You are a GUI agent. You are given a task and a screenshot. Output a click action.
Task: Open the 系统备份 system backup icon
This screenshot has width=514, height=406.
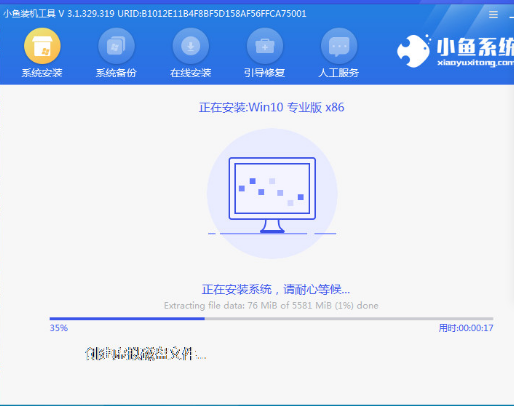tap(116, 46)
